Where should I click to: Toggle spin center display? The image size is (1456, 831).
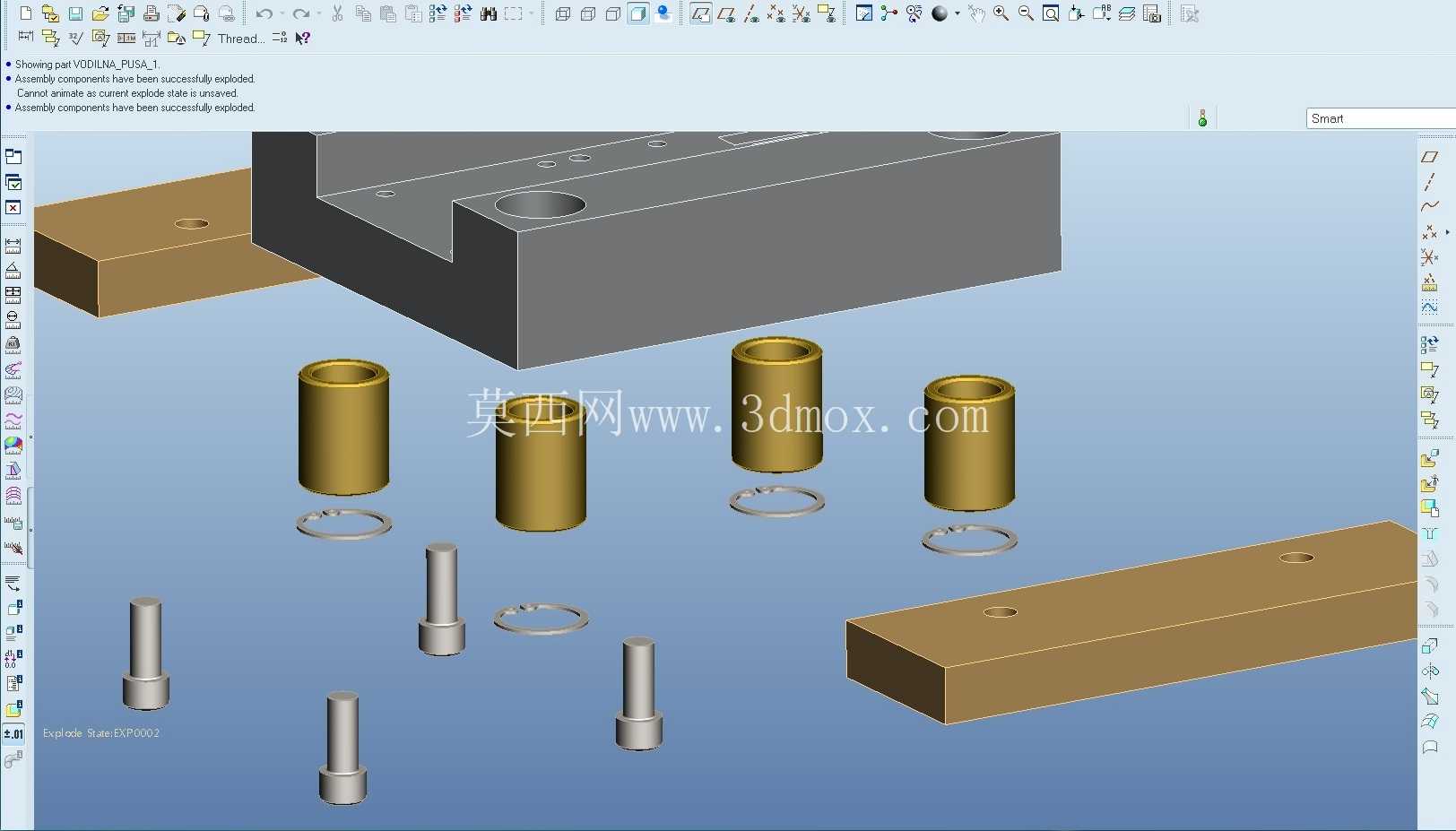click(889, 13)
